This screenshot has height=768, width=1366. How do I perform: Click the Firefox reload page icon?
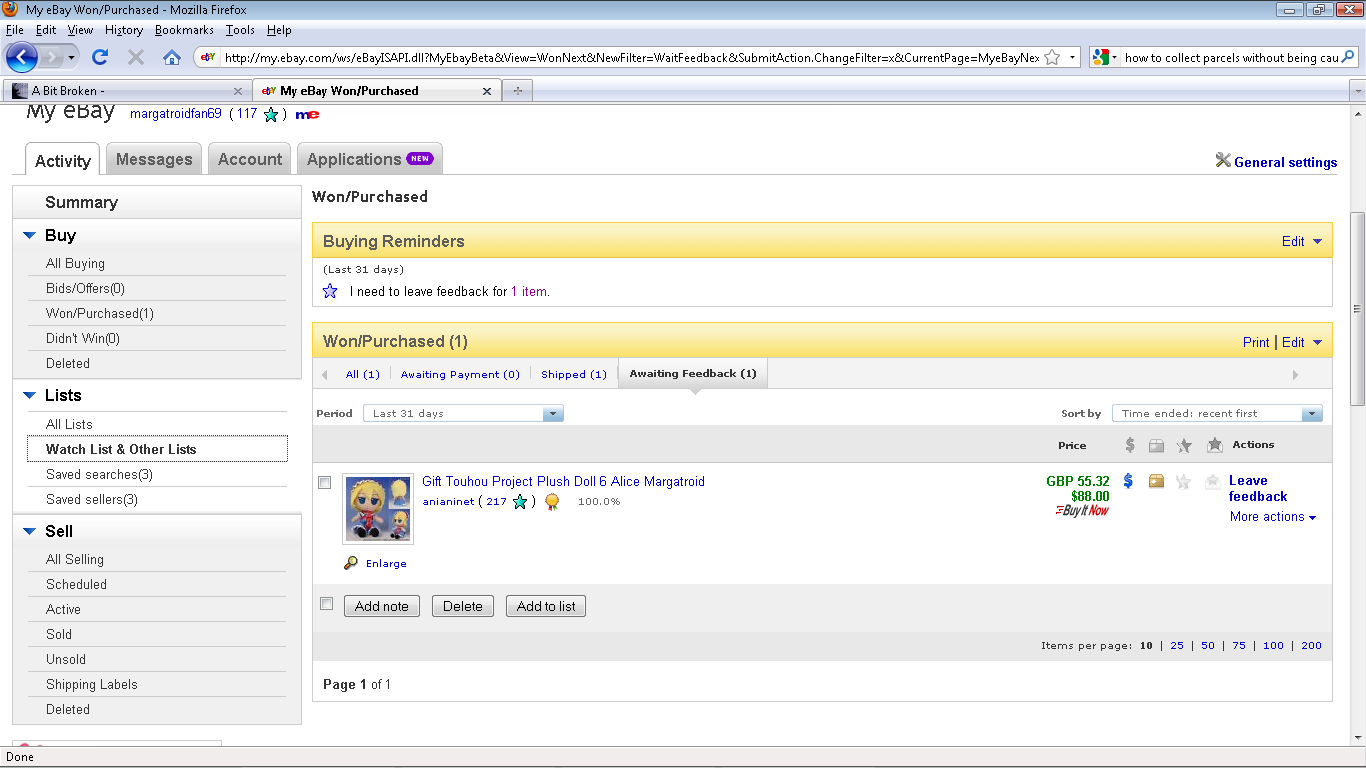[100, 57]
